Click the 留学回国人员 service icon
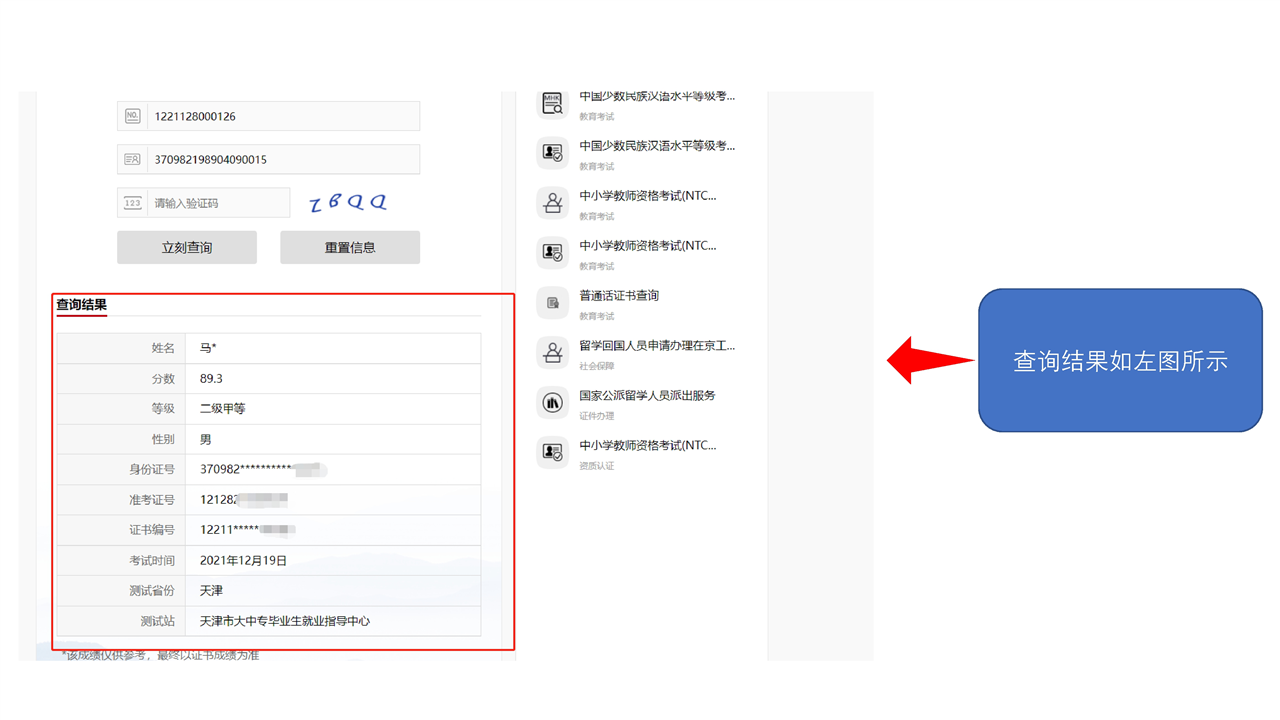The height and width of the screenshot is (720, 1280). coord(552,353)
